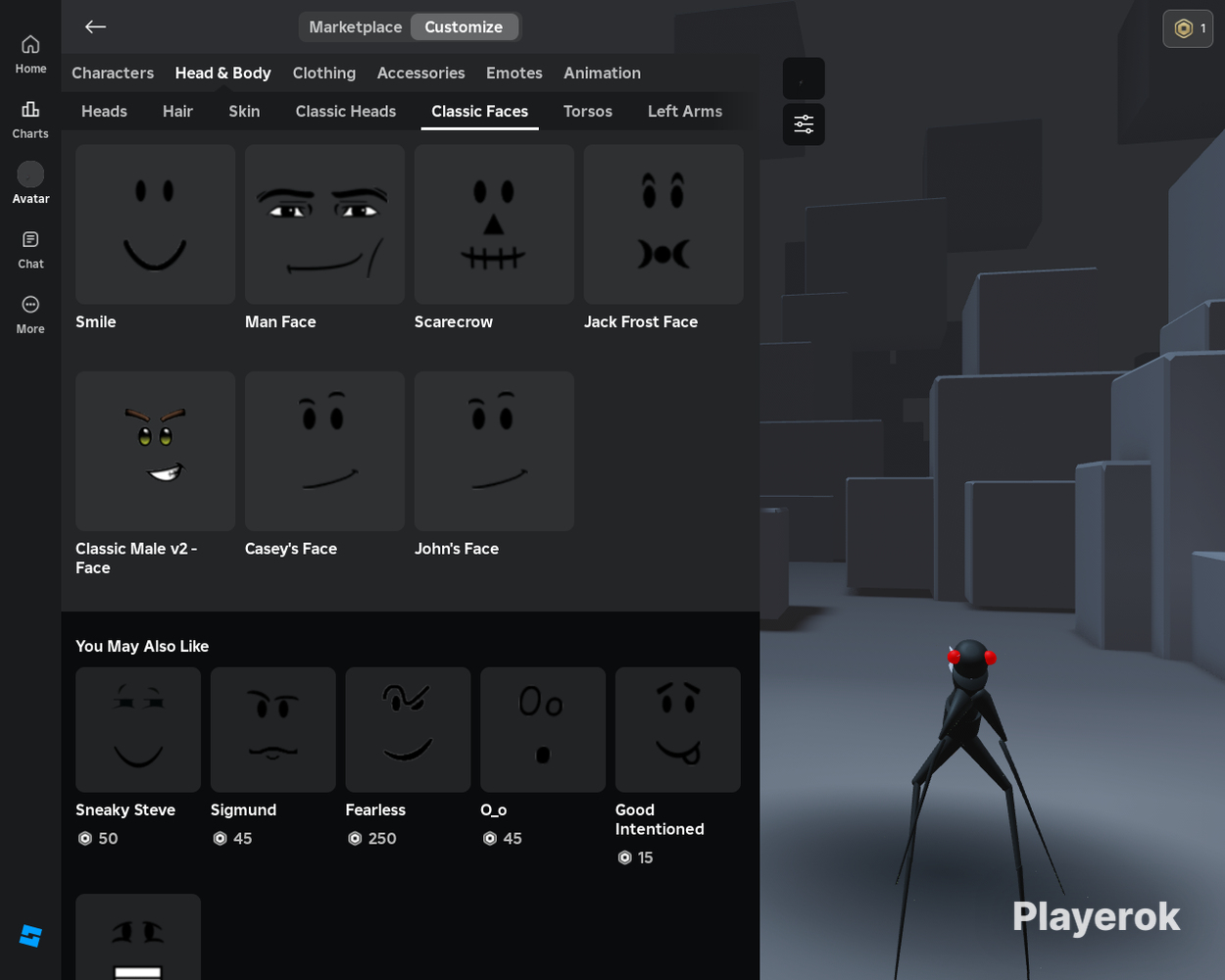Equip the Man Face thumbnail
The image size is (1225, 980).
324,224
